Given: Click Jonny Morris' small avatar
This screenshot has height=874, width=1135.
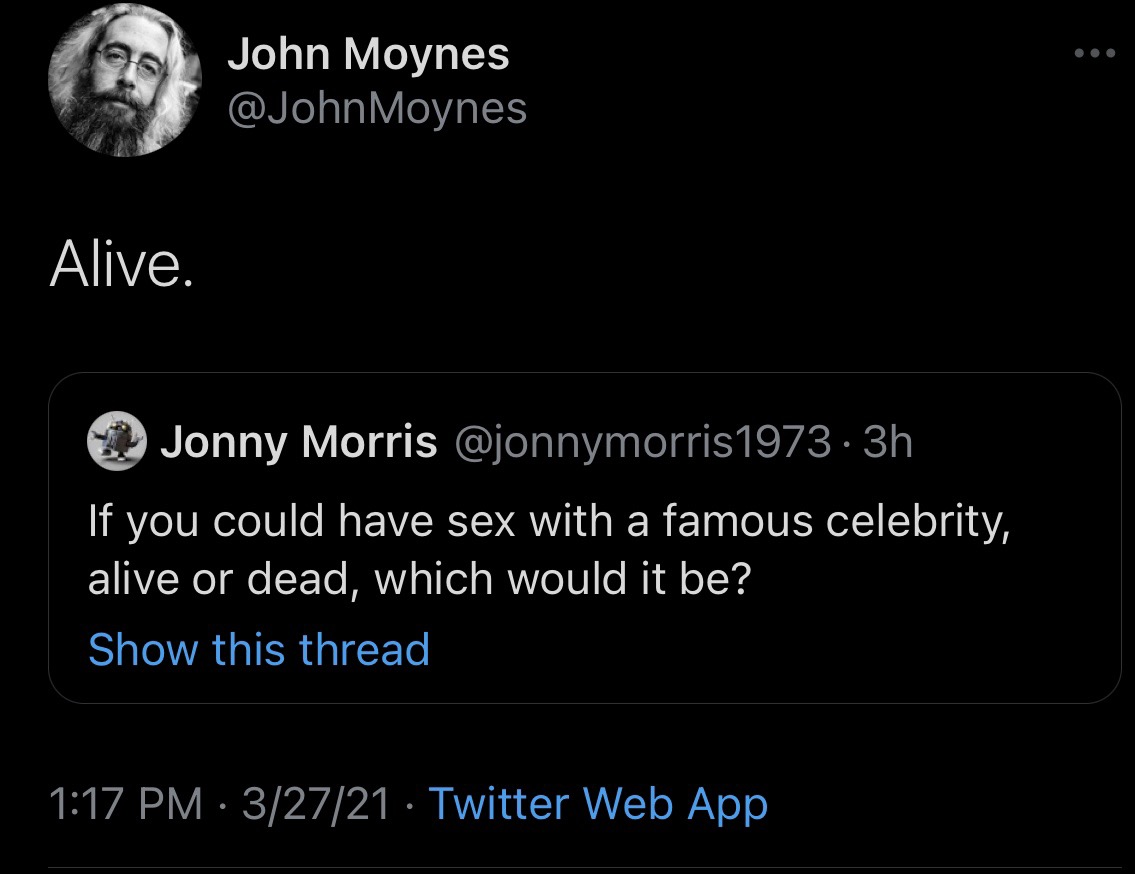Looking at the screenshot, I should coord(118,441).
